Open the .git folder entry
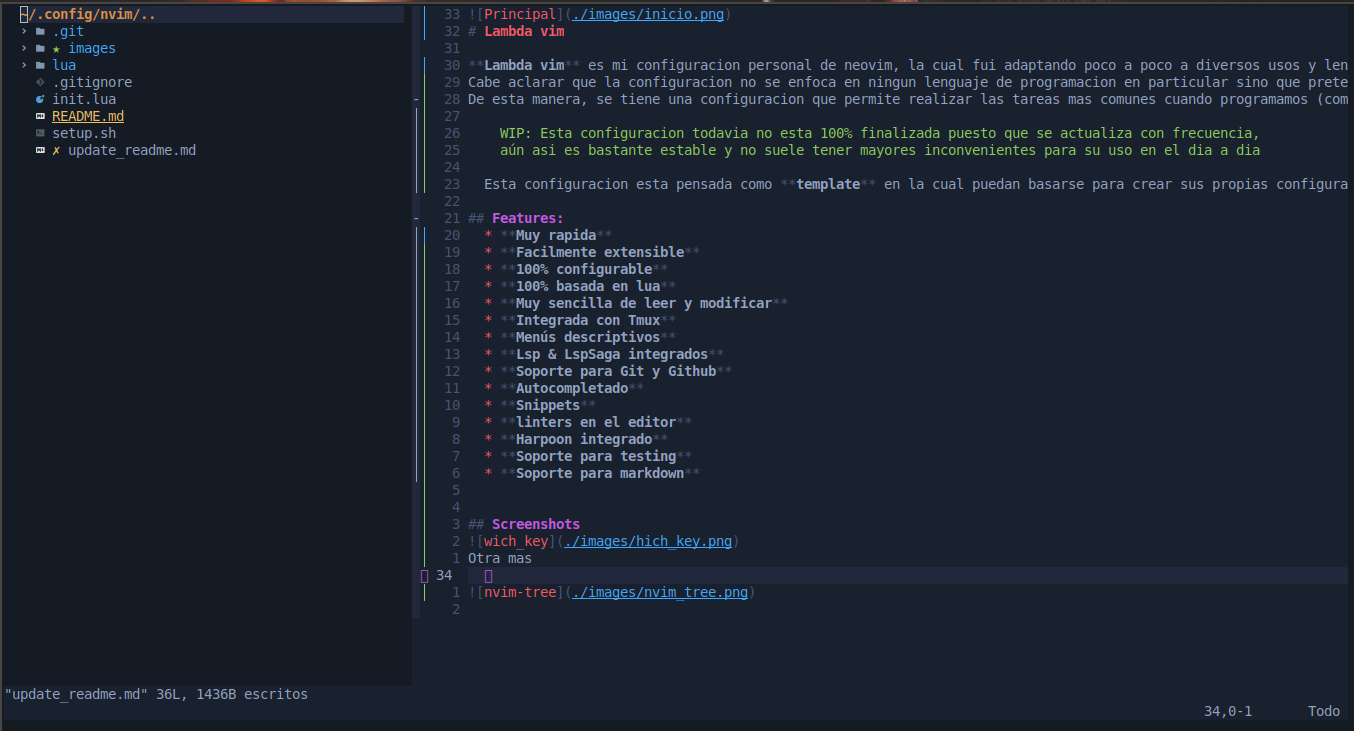The height and width of the screenshot is (731, 1354). (x=68, y=31)
